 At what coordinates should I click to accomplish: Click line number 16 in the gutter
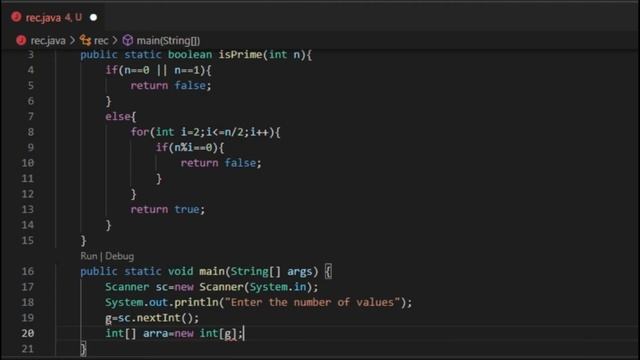[x=27, y=271]
